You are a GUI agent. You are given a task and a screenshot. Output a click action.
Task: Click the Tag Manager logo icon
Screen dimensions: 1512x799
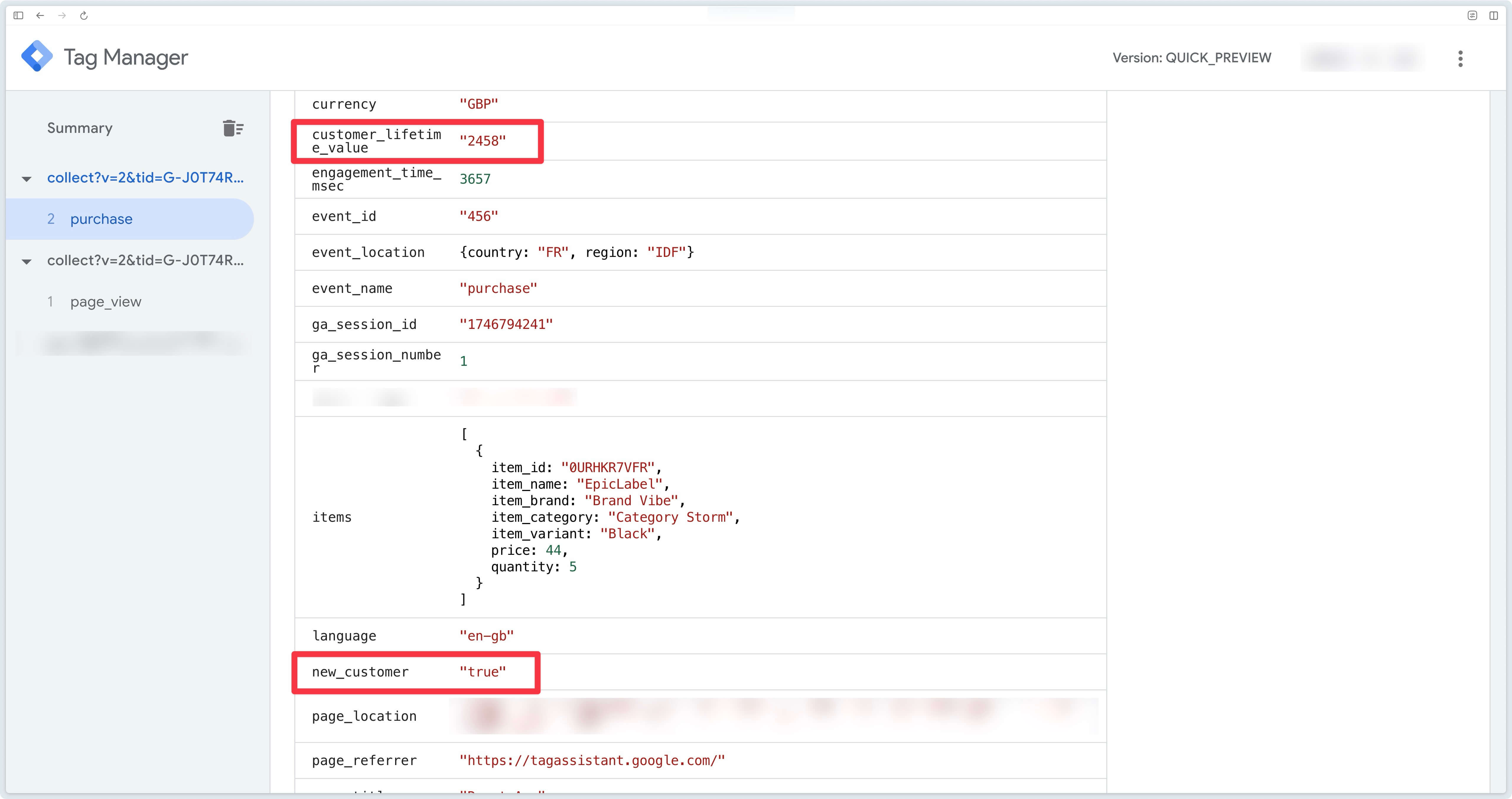coord(37,56)
